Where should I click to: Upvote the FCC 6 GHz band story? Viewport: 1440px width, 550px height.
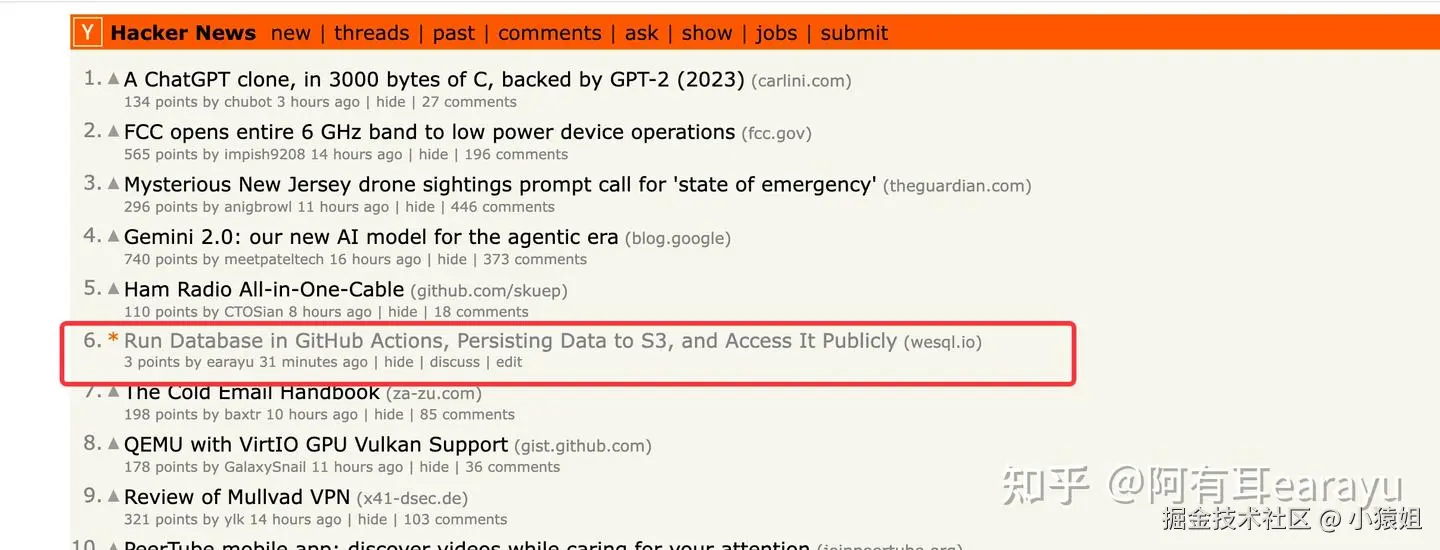(x=114, y=131)
